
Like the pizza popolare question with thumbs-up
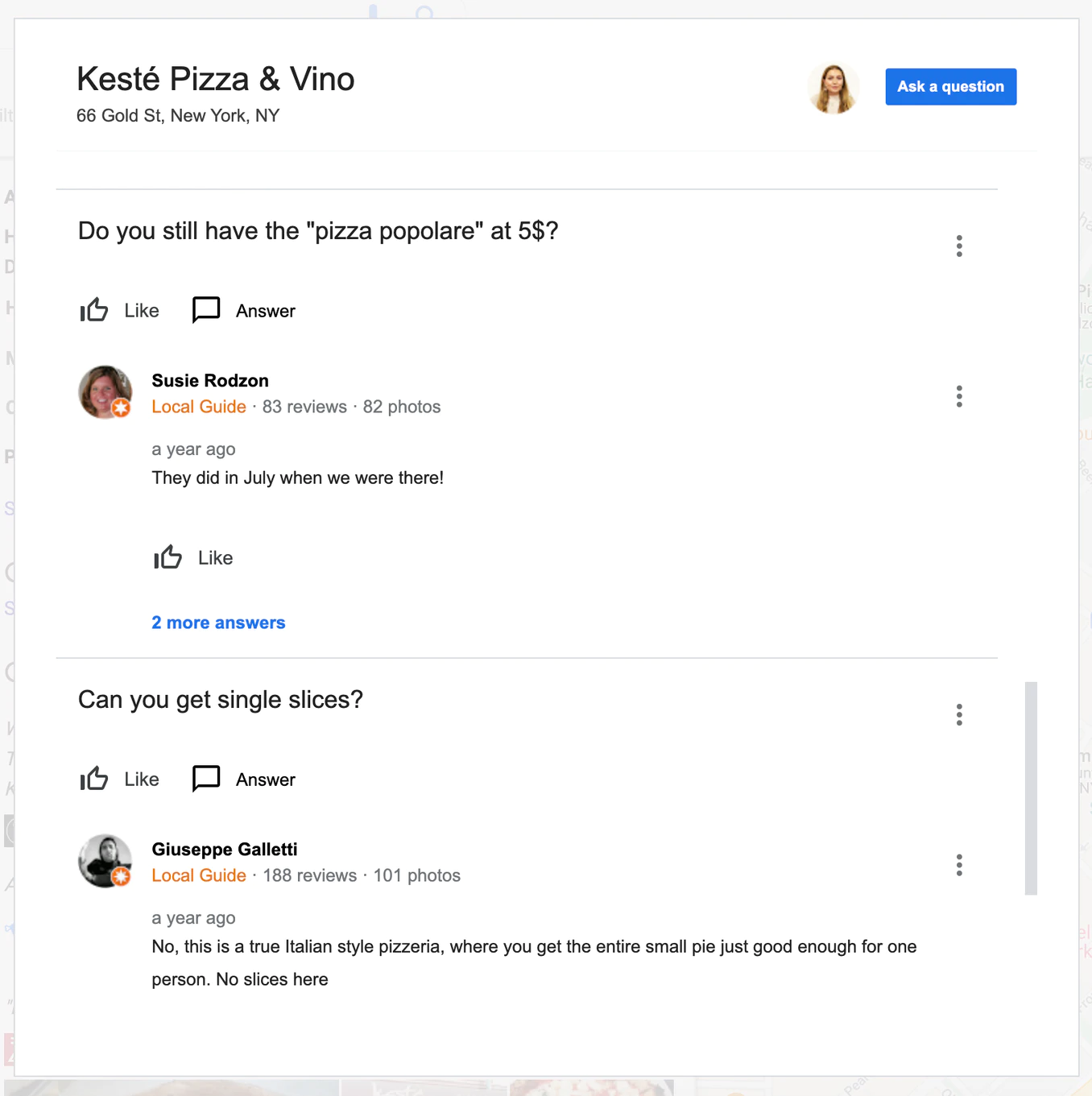point(94,310)
